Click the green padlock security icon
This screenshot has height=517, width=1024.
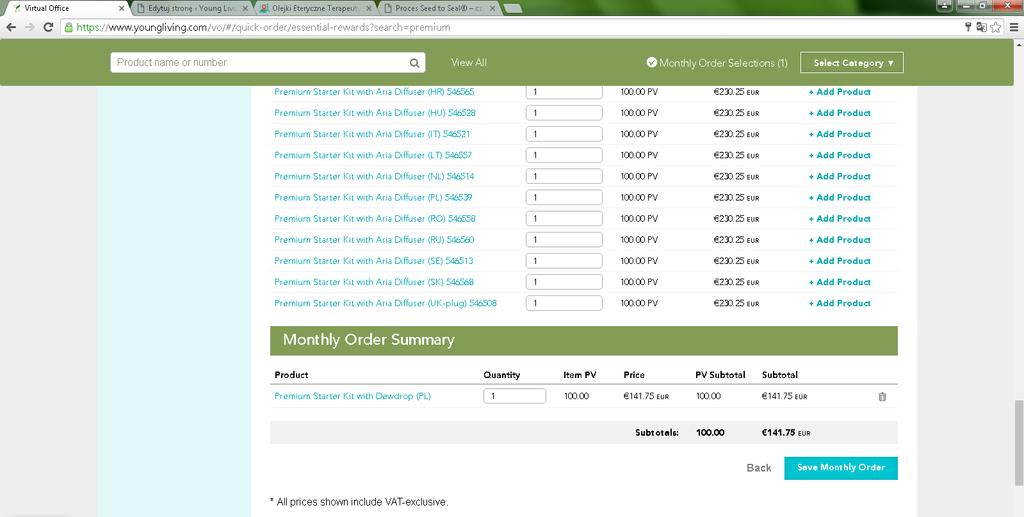69,27
